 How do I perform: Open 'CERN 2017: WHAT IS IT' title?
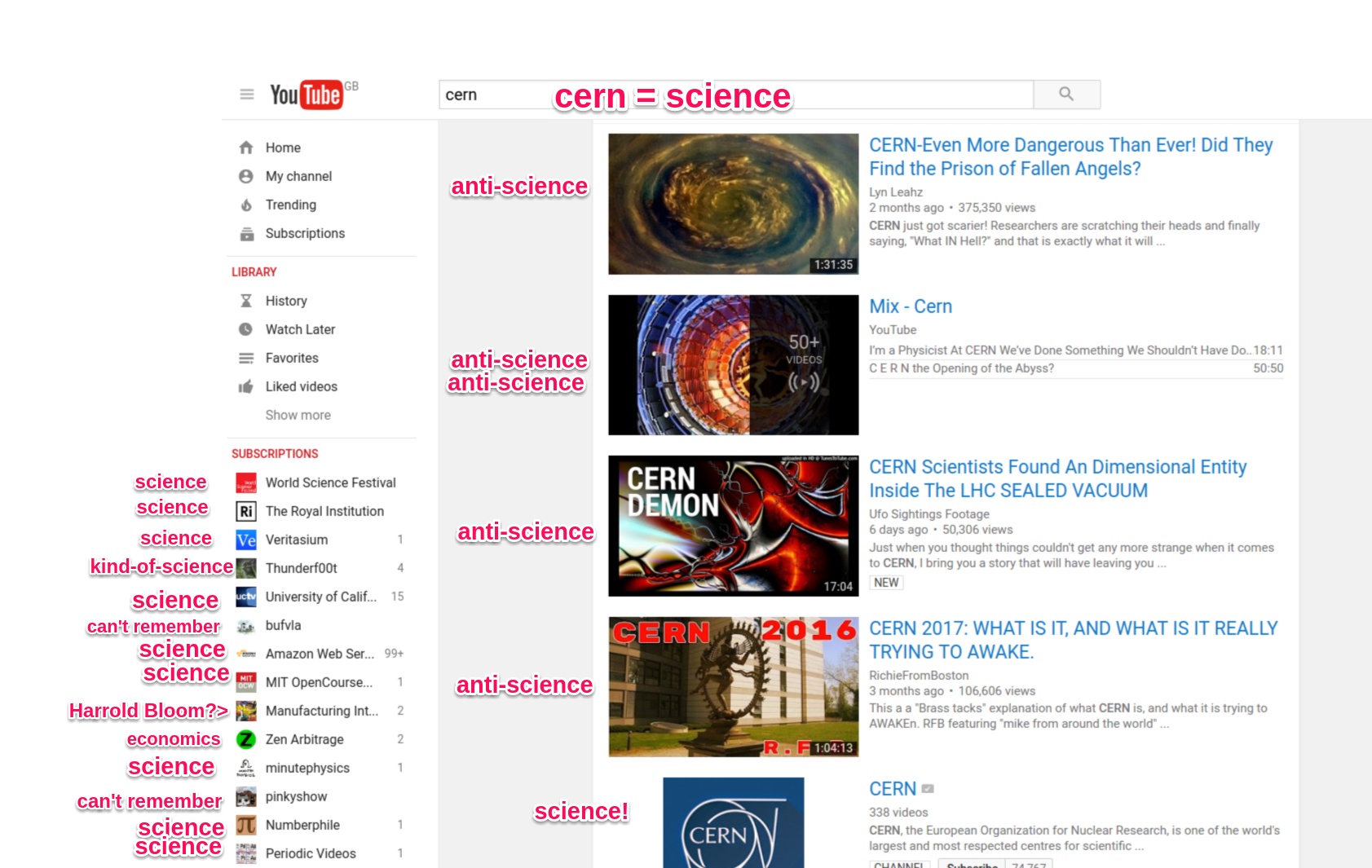point(1073,640)
